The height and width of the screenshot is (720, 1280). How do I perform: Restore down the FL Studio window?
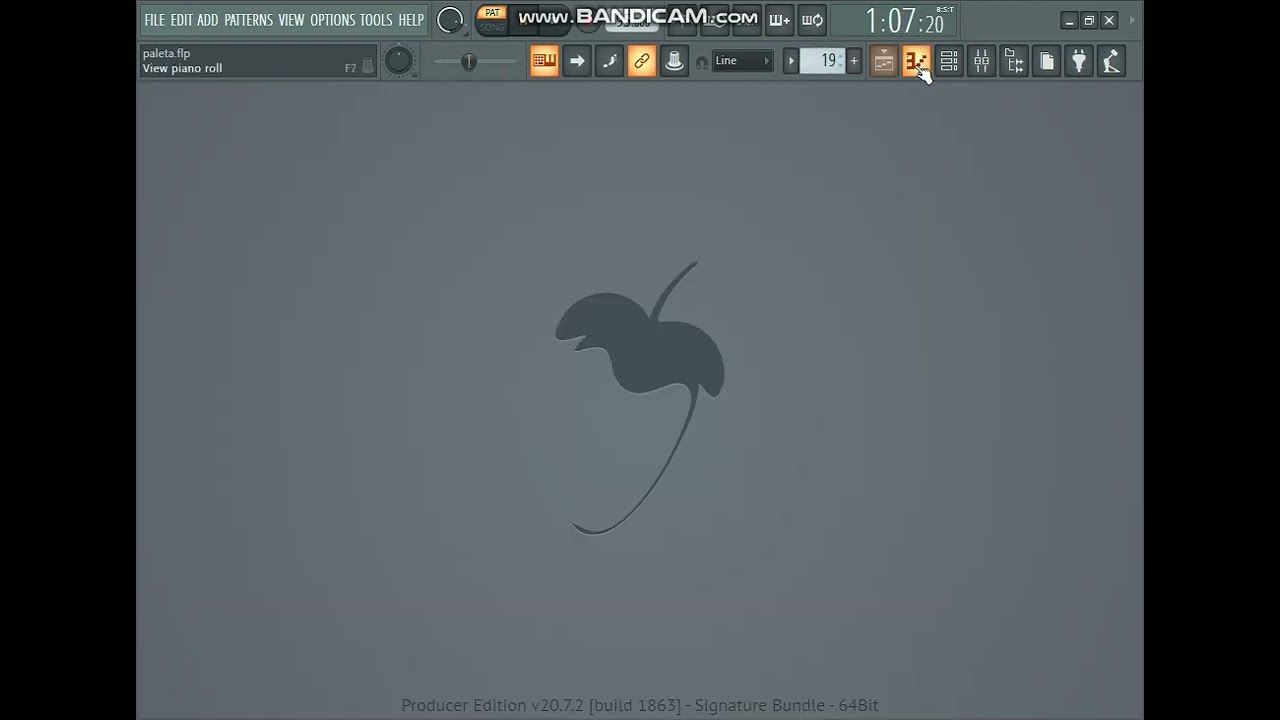point(1089,20)
